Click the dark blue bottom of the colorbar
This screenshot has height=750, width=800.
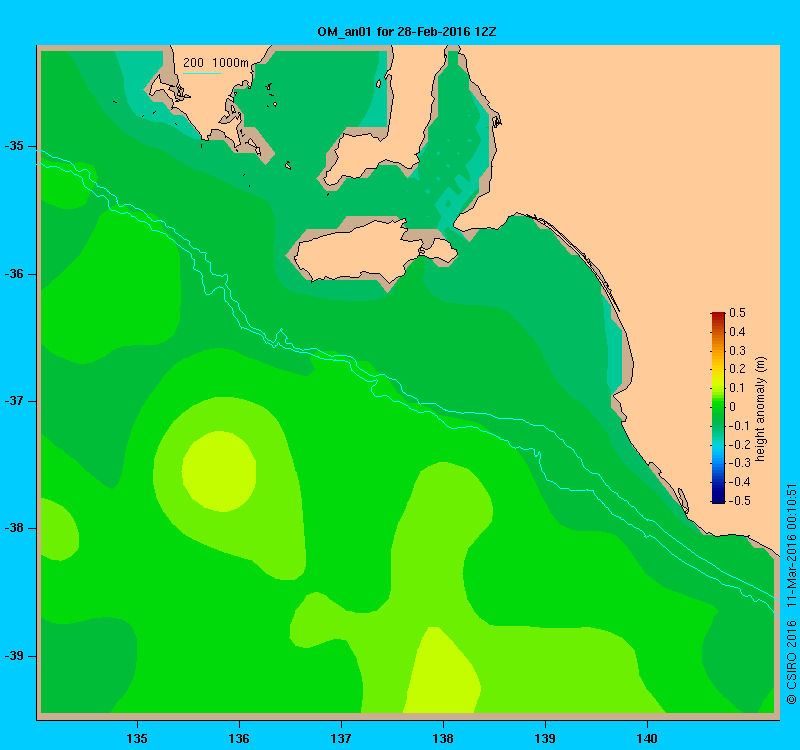pos(718,498)
